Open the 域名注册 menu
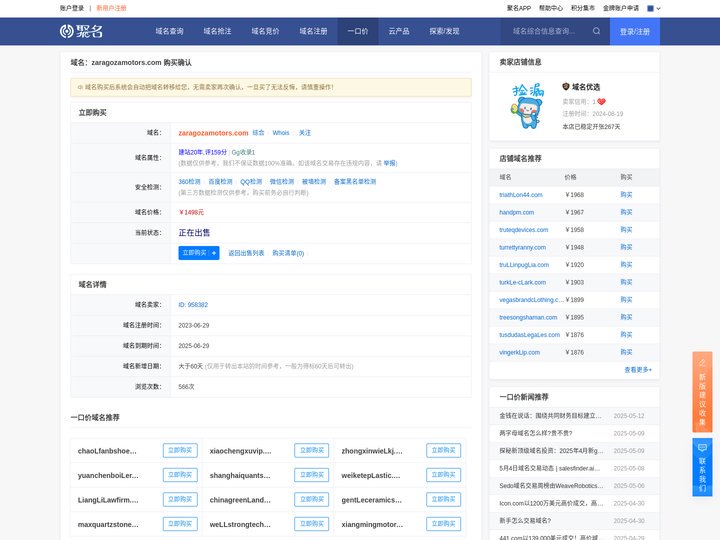Image resolution: width=720 pixels, height=540 pixels. click(x=313, y=31)
